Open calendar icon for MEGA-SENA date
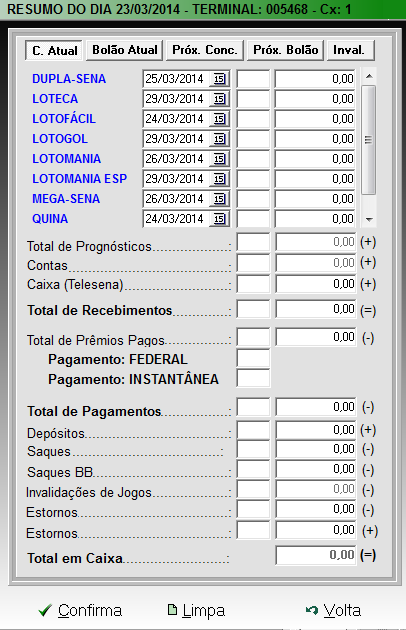The image size is (406, 630). coord(219,199)
